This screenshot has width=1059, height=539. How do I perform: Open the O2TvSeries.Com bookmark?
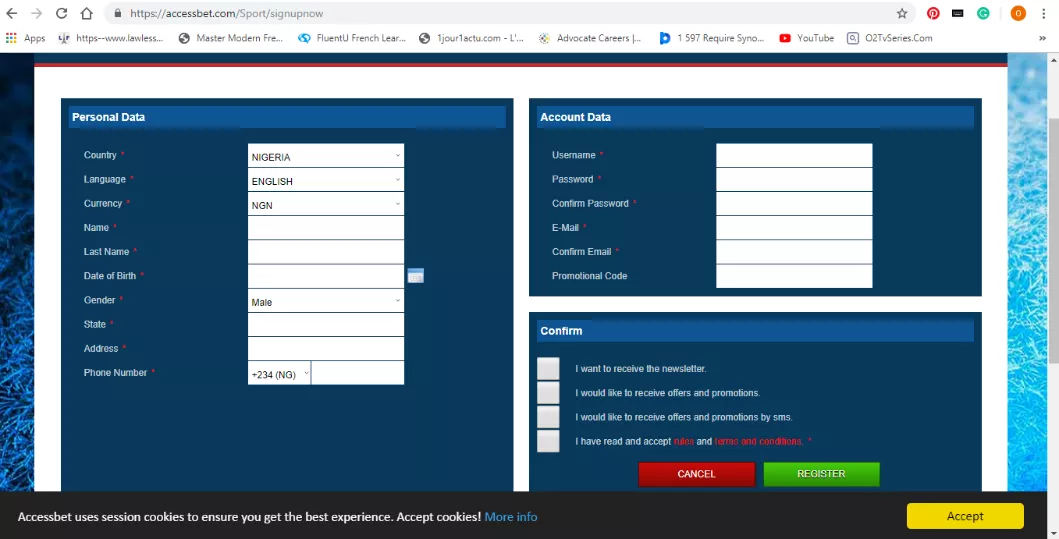point(890,38)
